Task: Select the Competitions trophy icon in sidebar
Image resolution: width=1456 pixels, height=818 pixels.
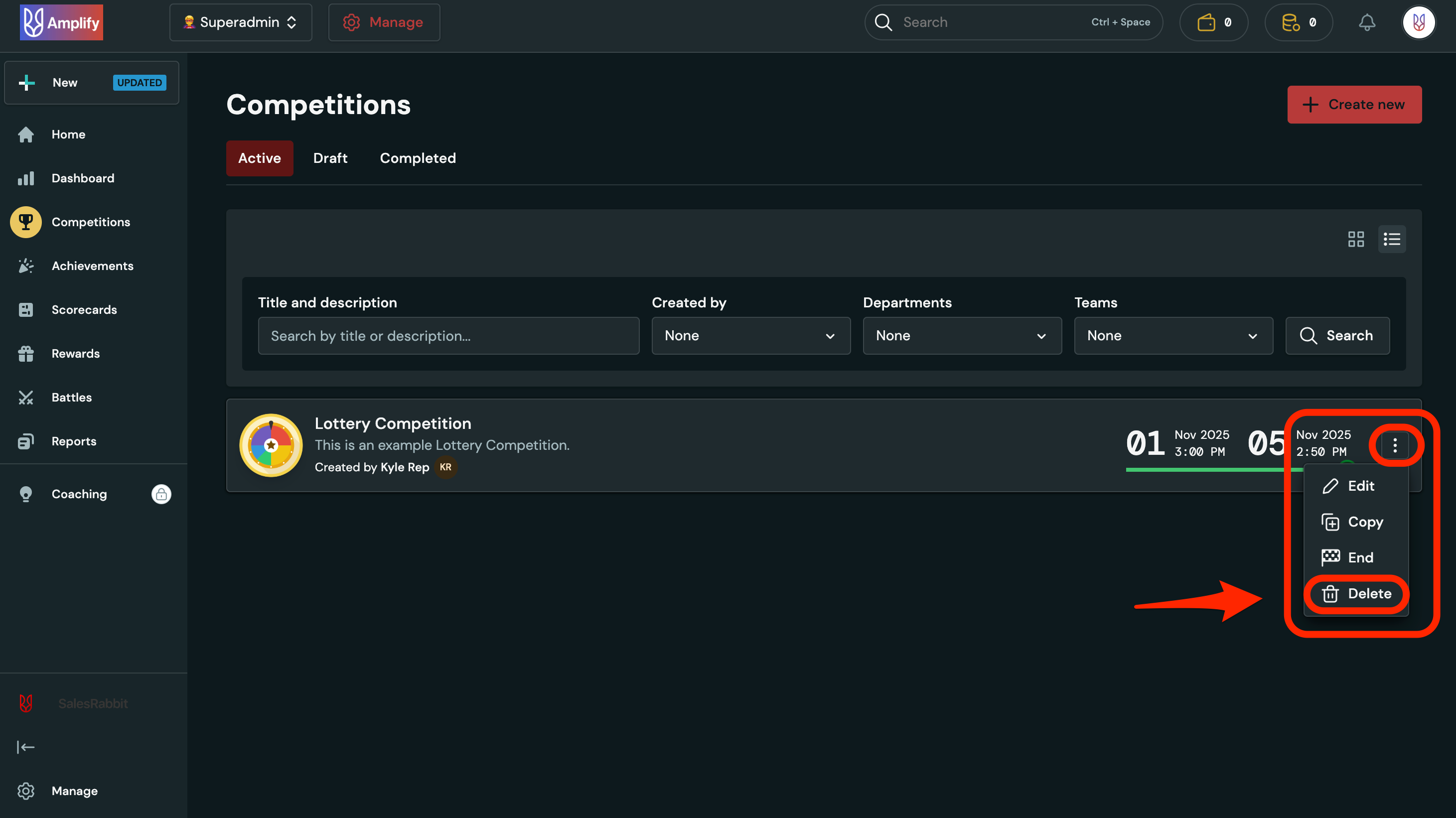Action: pyautogui.click(x=25, y=222)
